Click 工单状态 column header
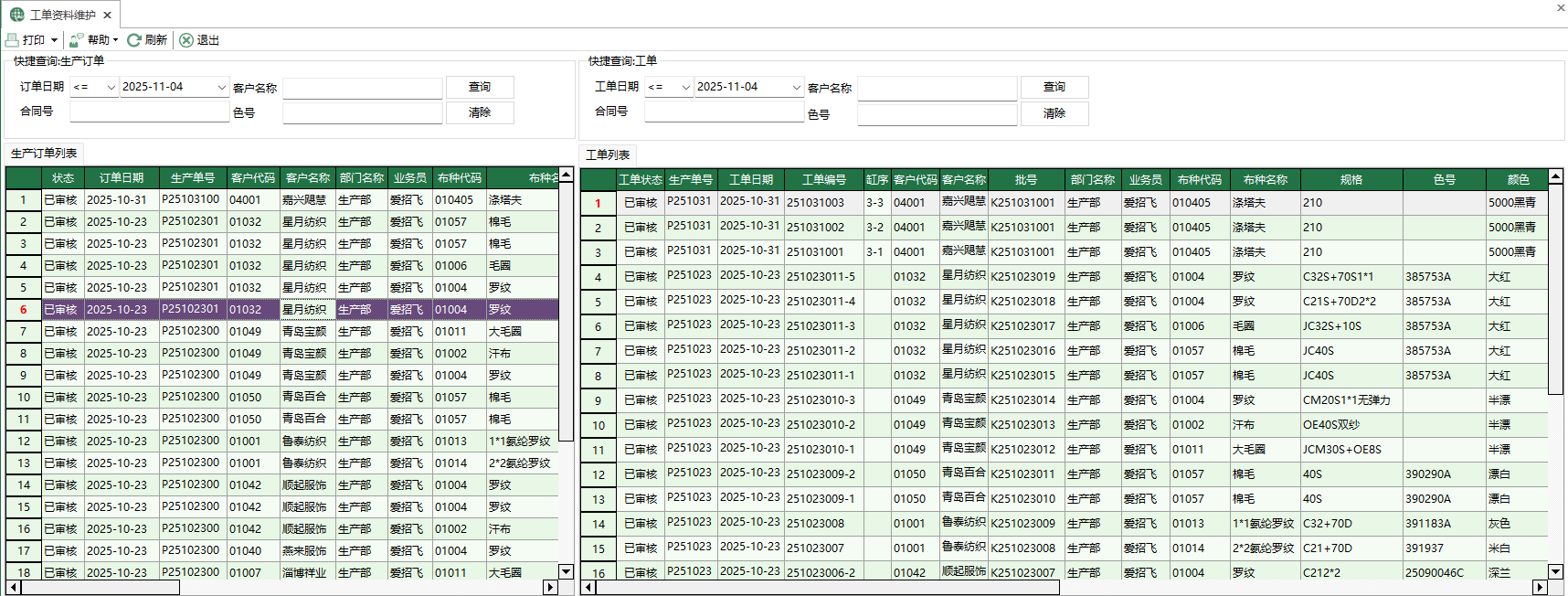1568x596 pixels. pyautogui.click(x=641, y=180)
